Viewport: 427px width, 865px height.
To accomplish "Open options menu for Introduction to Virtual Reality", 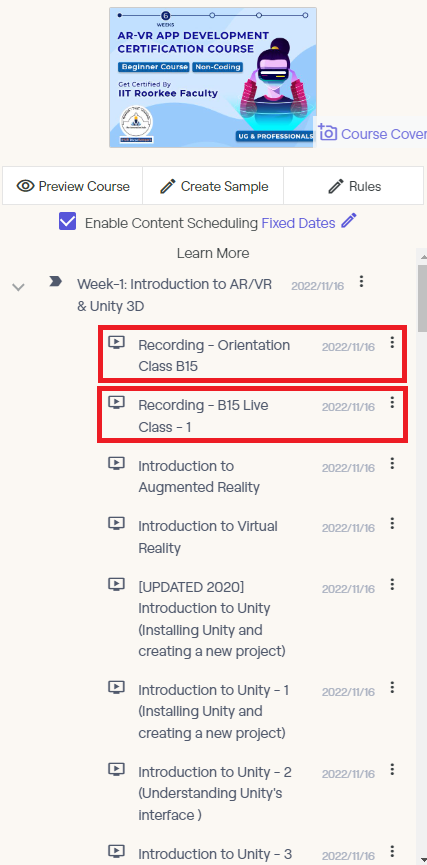I will click(392, 524).
